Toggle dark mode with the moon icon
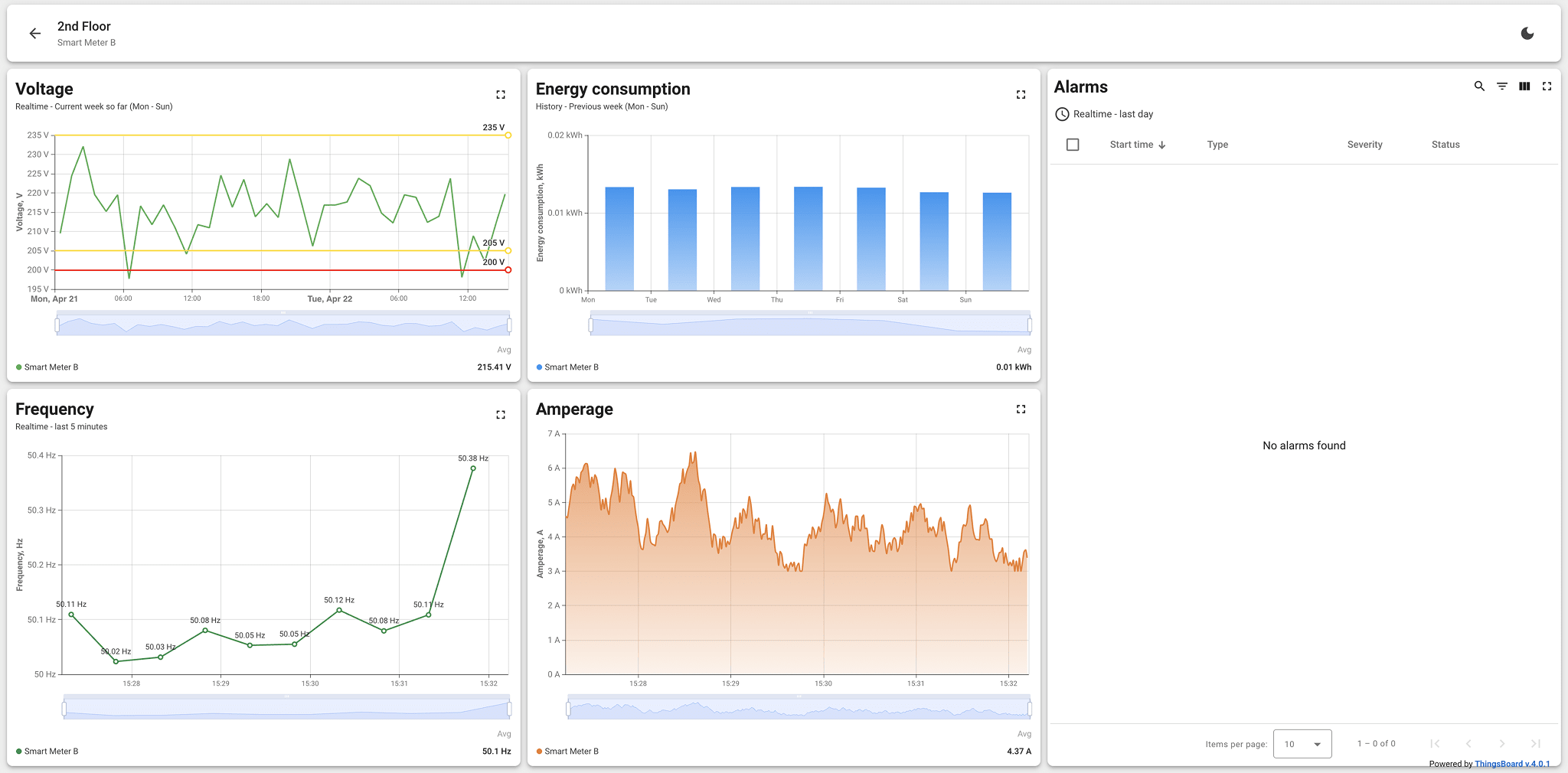The height and width of the screenshot is (773, 1568). (x=1527, y=34)
